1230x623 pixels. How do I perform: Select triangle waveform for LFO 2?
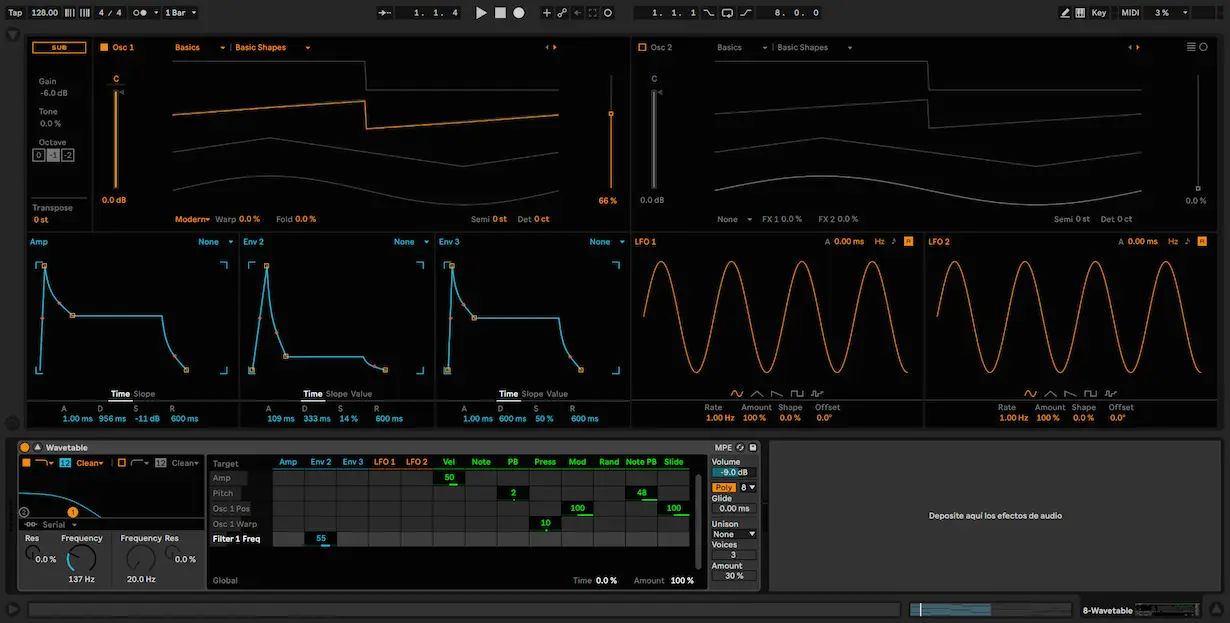pos(1051,394)
